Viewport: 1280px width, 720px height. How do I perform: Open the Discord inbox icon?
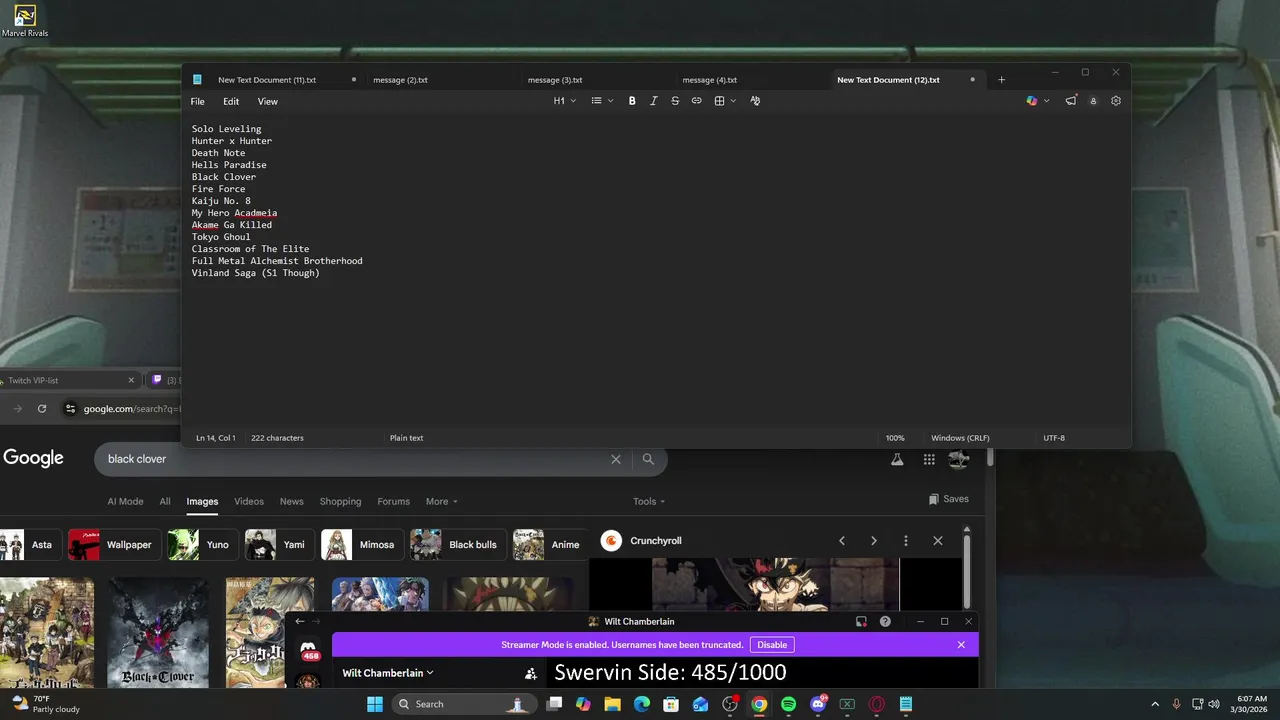click(x=861, y=622)
